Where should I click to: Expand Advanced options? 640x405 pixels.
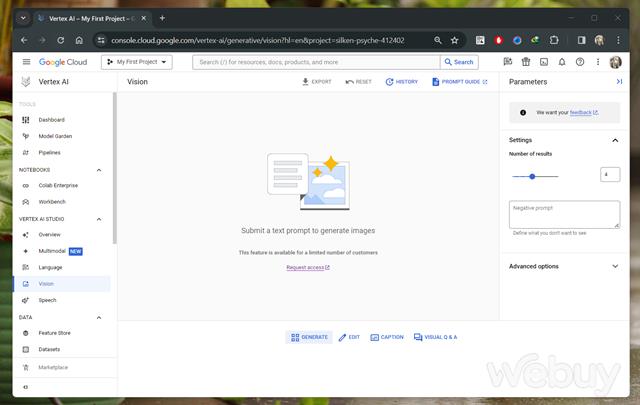(564, 266)
